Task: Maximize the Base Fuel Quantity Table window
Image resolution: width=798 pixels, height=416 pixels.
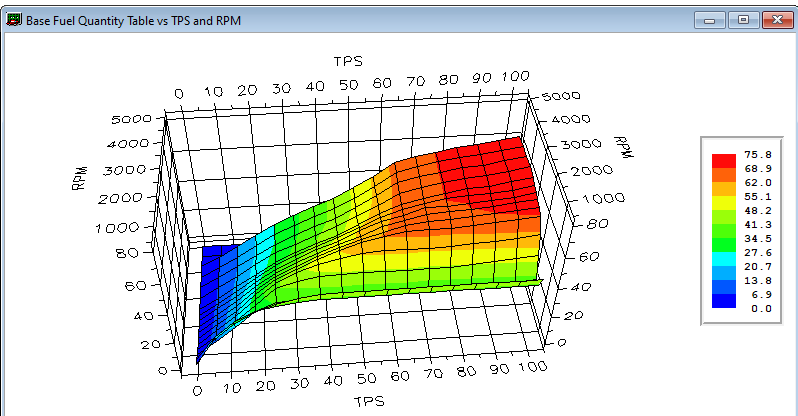Action: pos(742,19)
